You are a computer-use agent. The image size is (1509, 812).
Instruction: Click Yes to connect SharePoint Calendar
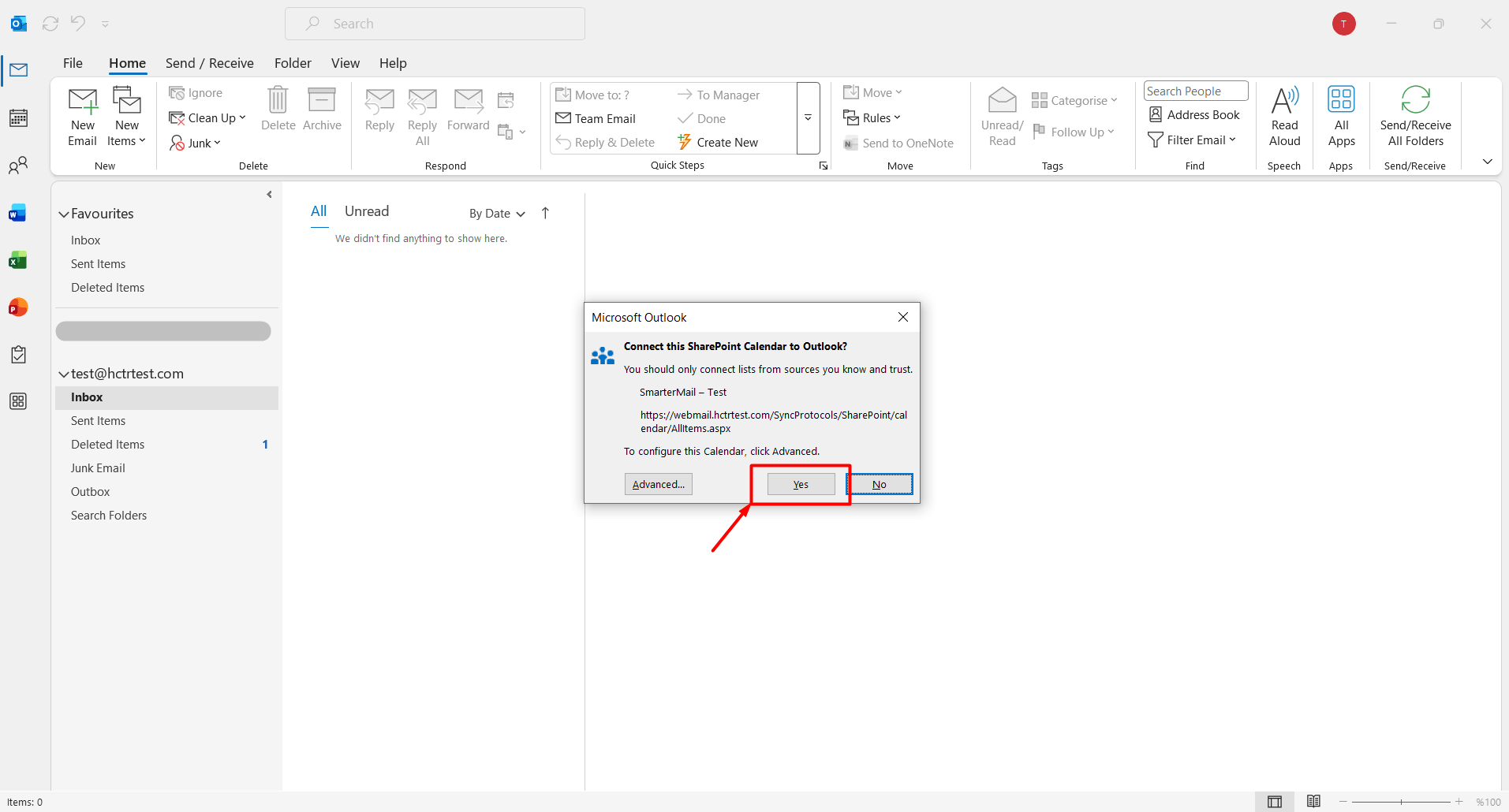801,484
